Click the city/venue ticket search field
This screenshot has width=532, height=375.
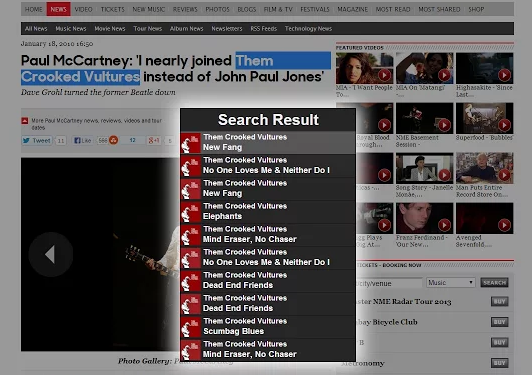389,283
